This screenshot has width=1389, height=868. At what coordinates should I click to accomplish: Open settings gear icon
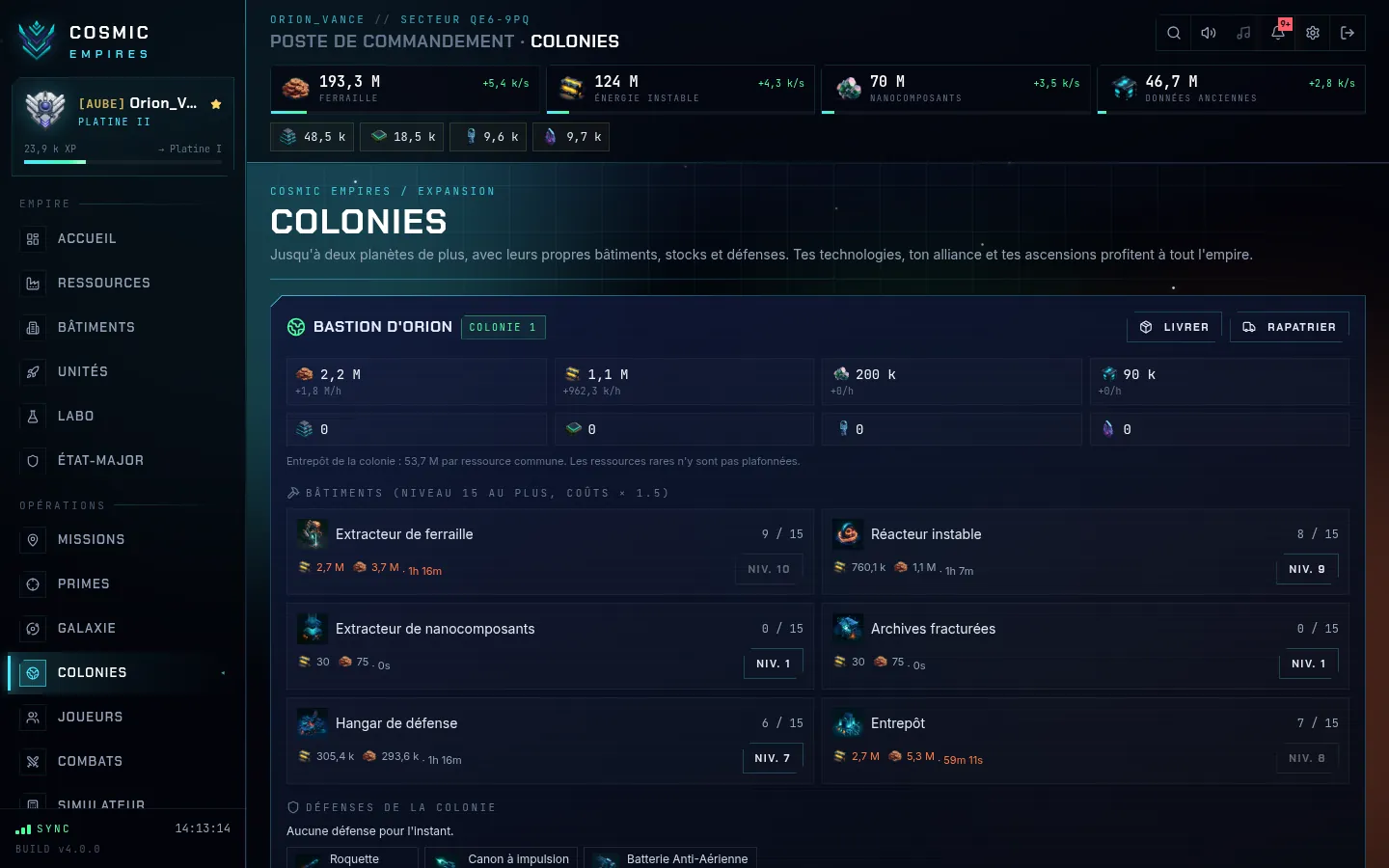point(1313,33)
